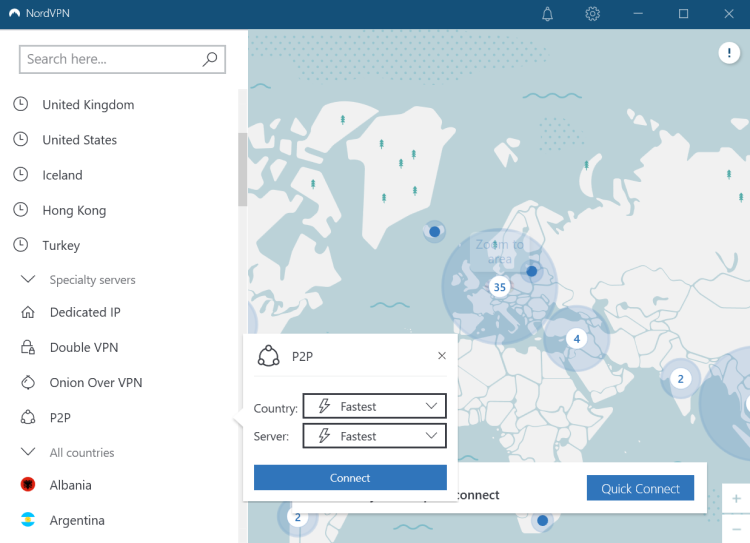
Task: Focus the Search here input field
Action: tap(110, 59)
